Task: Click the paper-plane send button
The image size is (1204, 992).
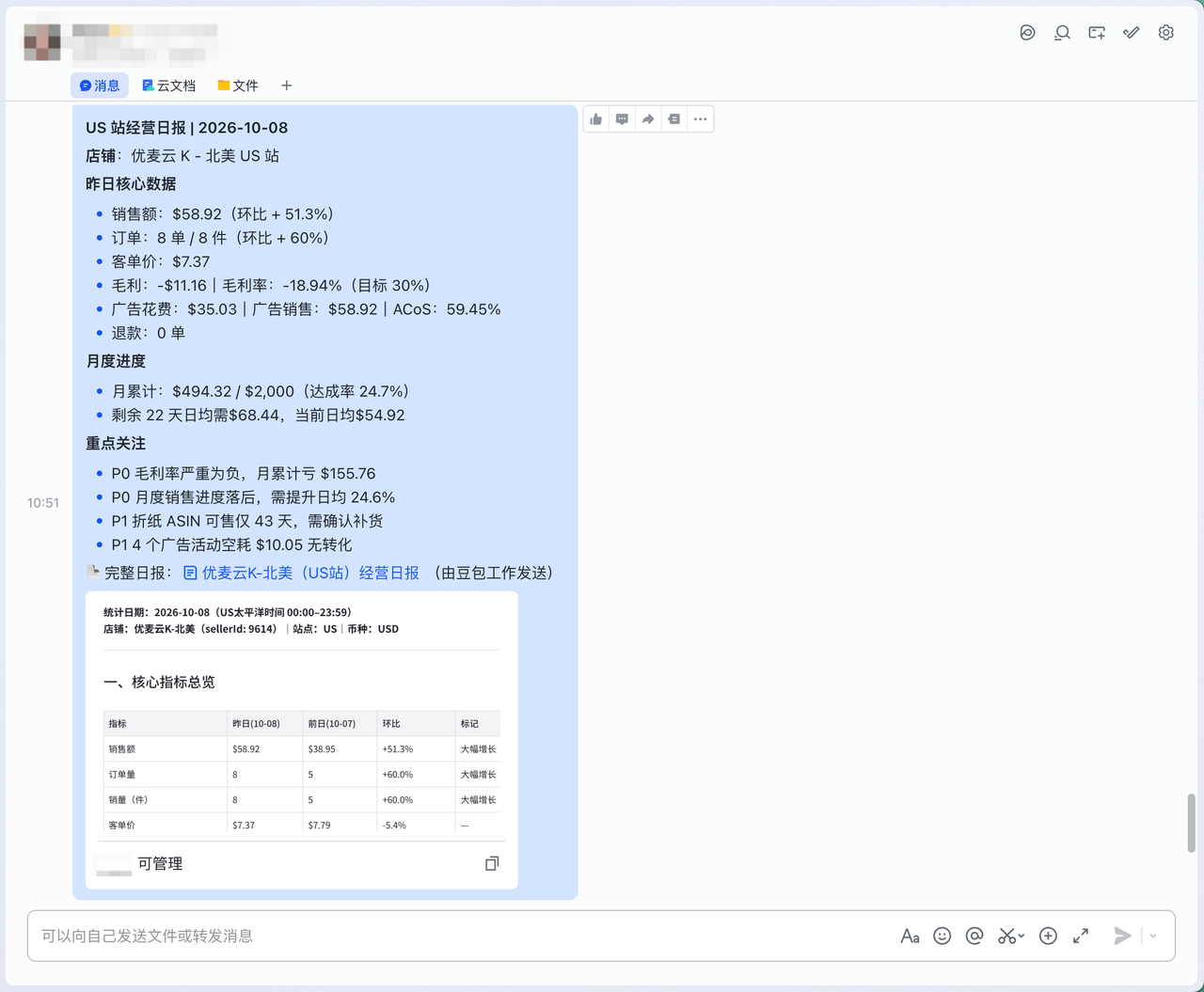Action: tap(1122, 936)
